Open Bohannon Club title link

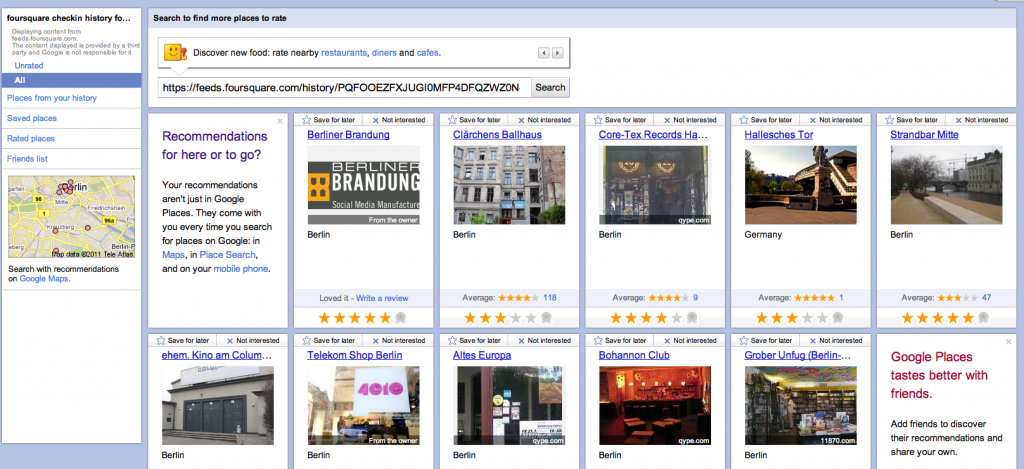point(634,355)
